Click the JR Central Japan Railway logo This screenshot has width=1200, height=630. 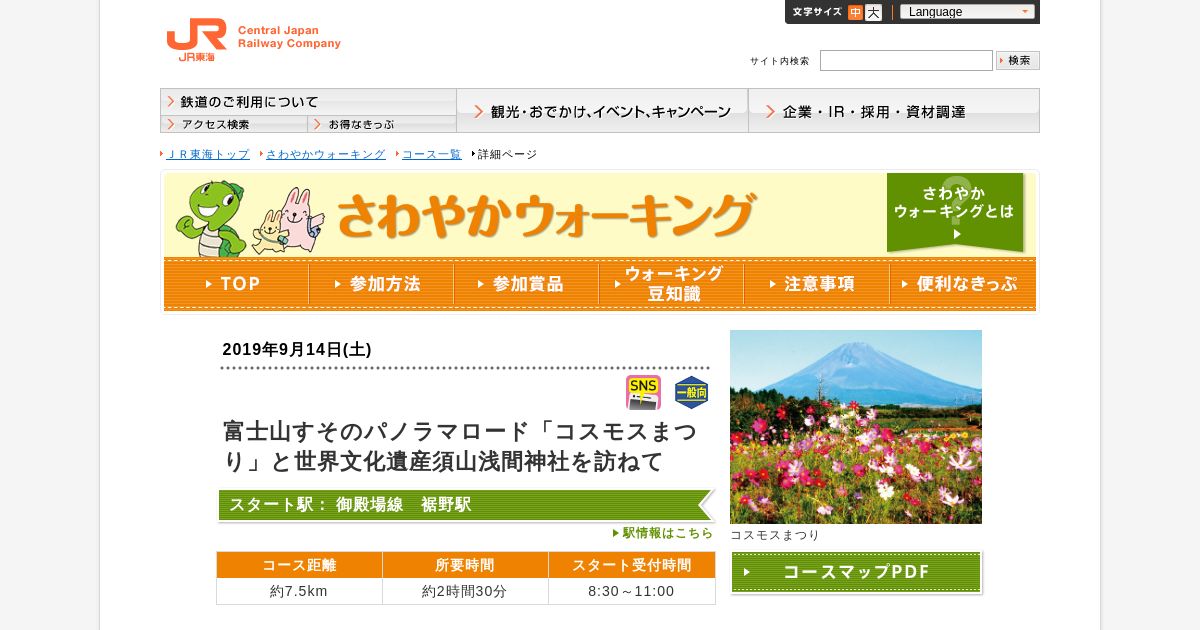coord(253,40)
